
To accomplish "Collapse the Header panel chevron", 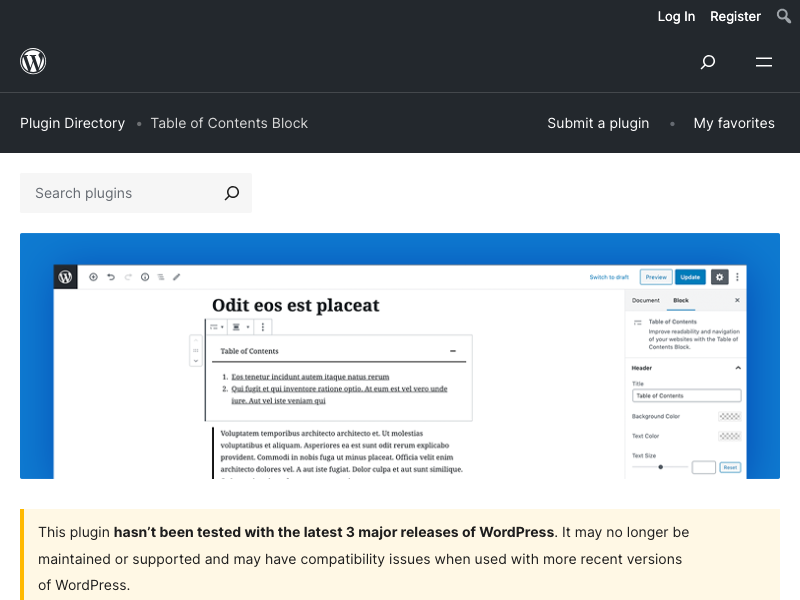I will coord(738,368).
